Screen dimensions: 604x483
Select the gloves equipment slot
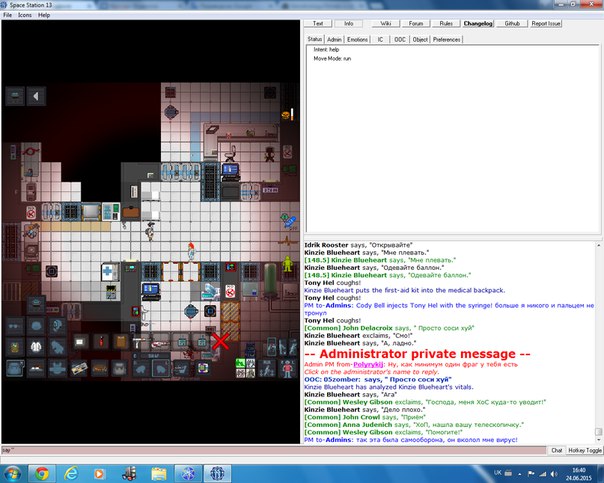pyautogui.click(x=57, y=347)
